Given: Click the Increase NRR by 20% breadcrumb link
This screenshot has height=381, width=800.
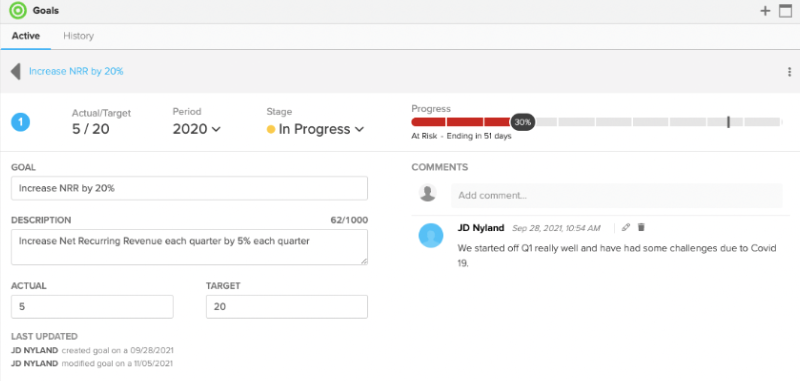Looking at the screenshot, I should (76, 71).
